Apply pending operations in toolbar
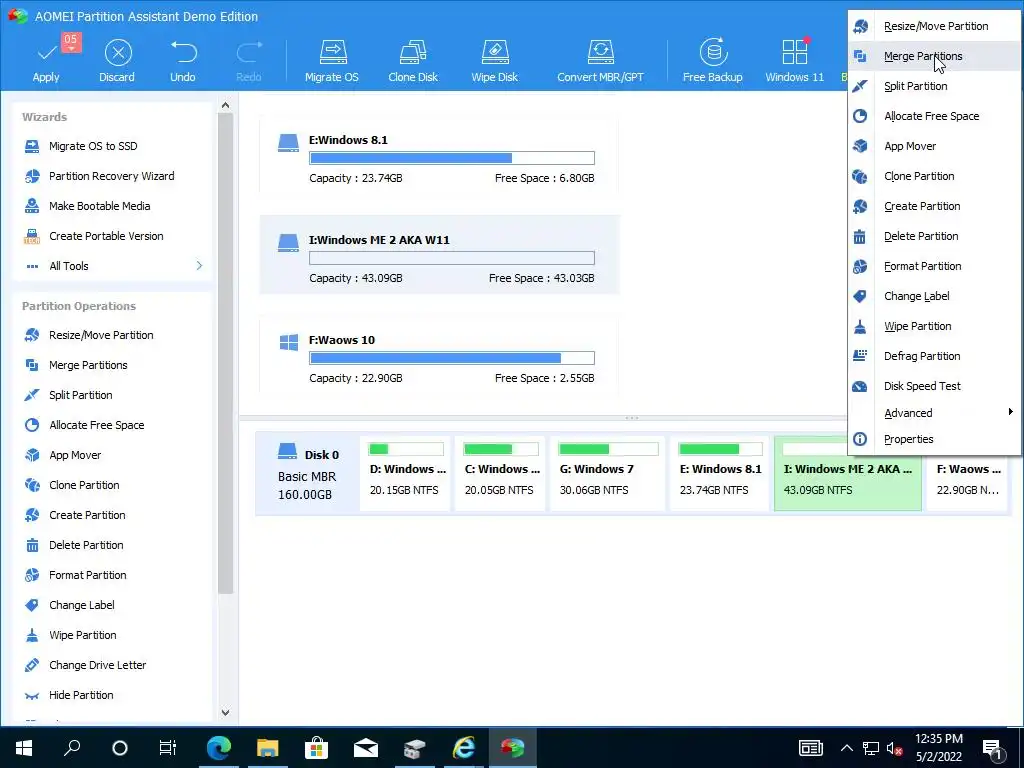This screenshot has height=768, width=1024. 46,61
